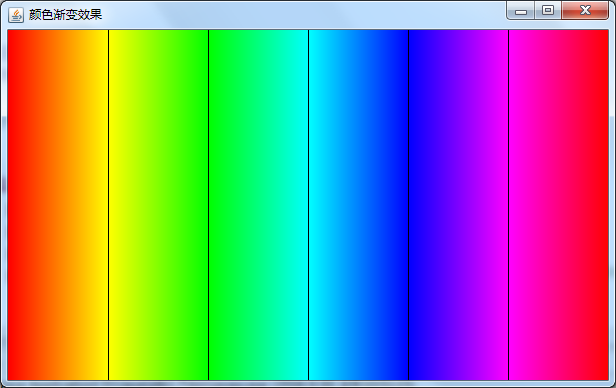The height and width of the screenshot is (388, 616).
Task: Select the magenta-to-red gradient panel
Action: pyautogui.click(x=559, y=205)
